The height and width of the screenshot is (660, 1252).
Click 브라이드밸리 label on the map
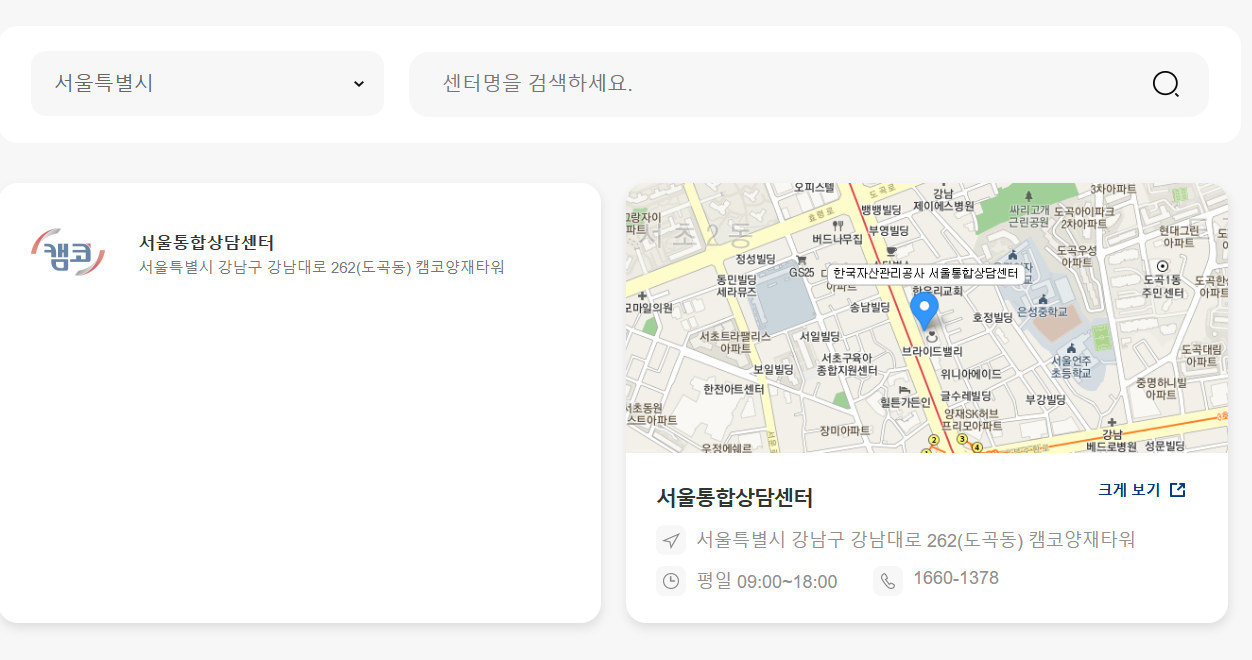click(932, 352)
